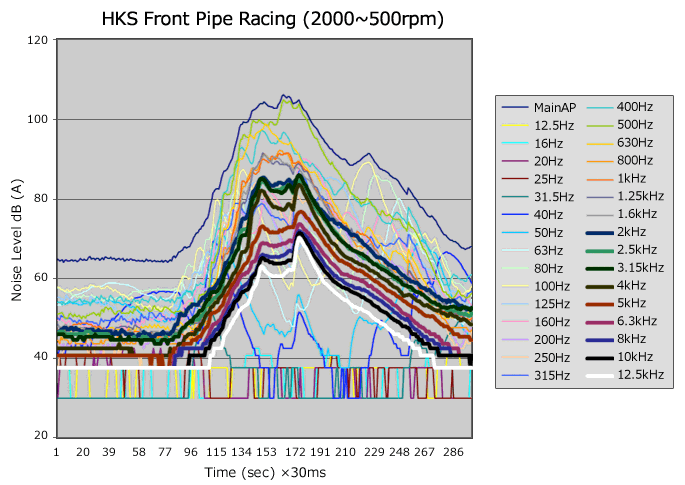Viewport: 685px width, 485px height.
Task: Click the 80 value on the y-axis
Action: coord(41,198)
